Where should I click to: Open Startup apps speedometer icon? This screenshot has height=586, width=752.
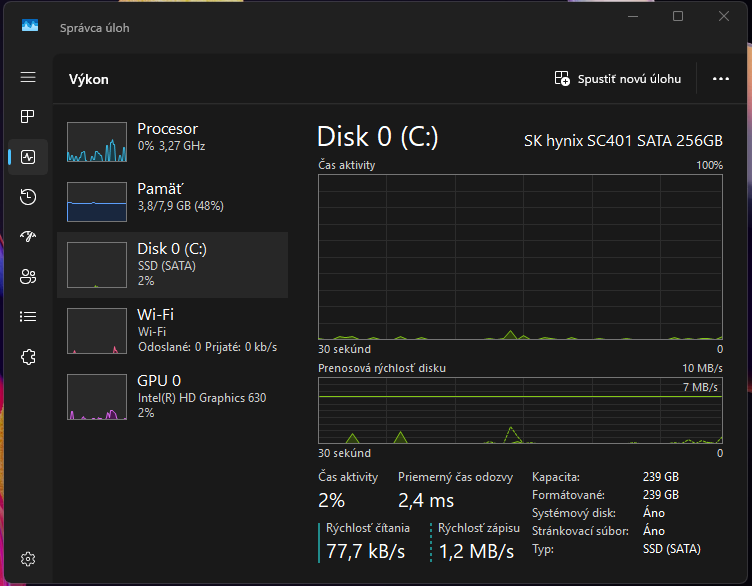[28, 237]
